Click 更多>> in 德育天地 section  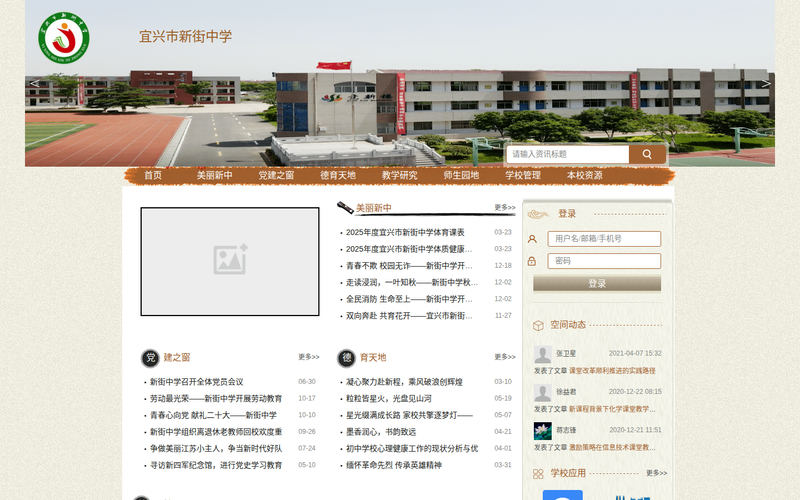[x=505, y=357]
